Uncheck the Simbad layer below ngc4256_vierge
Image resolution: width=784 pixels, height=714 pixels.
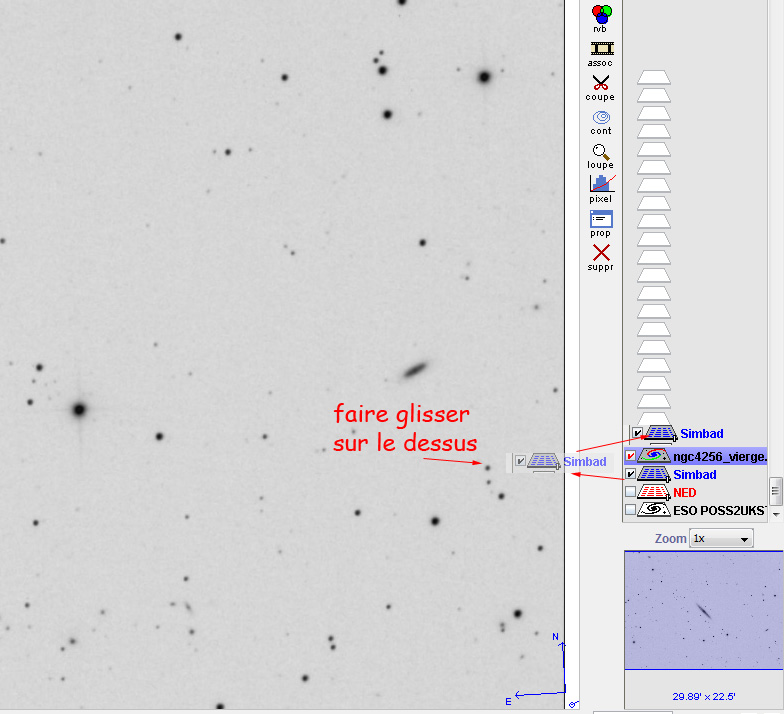point(630,474)
